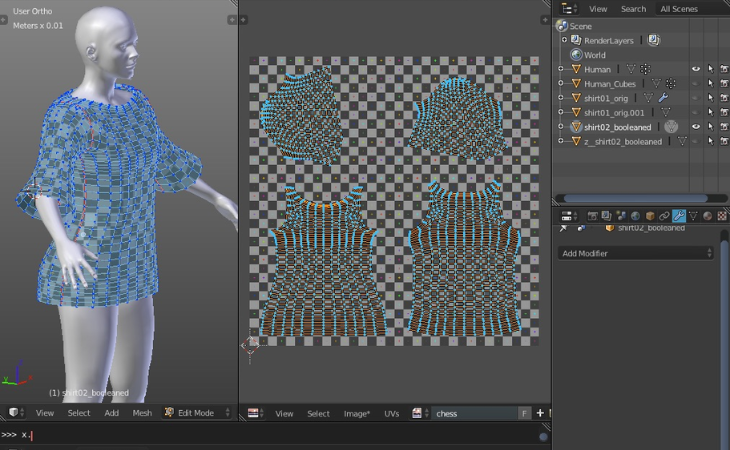Viewport: 730px width, 450px height.
Task: Click the mesh data icon beside shirt01_orig.001
Action: pos(666,112)
